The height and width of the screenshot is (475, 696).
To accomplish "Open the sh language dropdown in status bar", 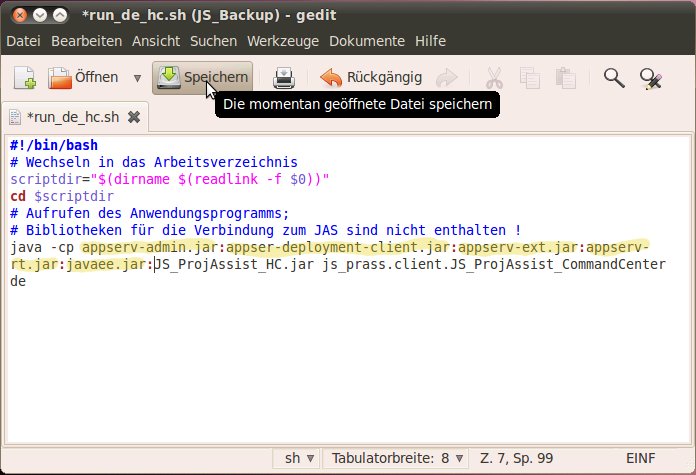I will (297, 458).
